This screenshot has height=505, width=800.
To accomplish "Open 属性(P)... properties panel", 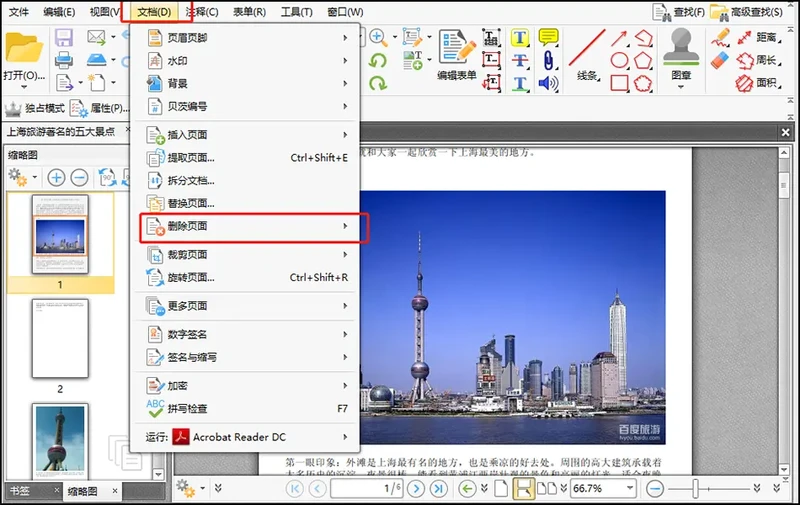I will 99,108.
